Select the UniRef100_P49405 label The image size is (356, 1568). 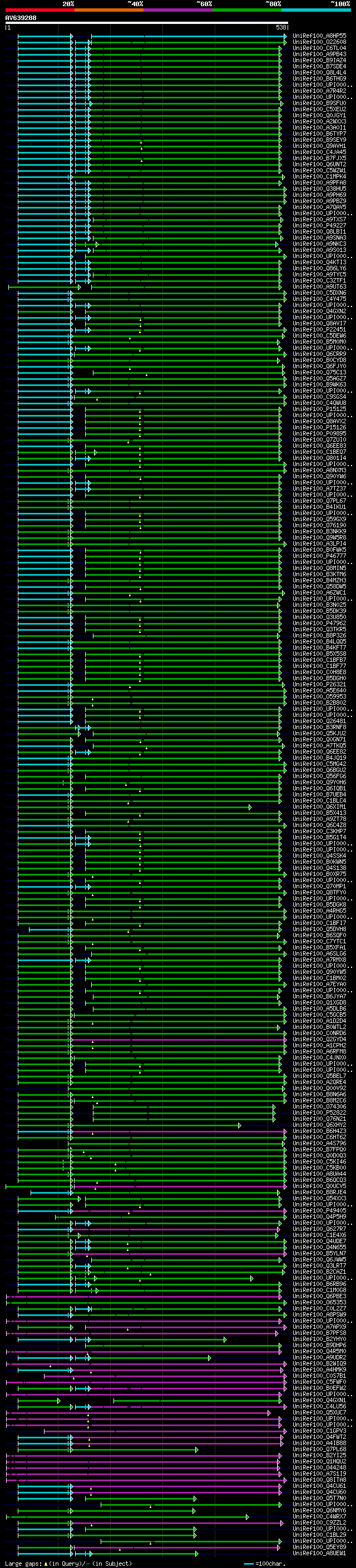[319, 1211]
